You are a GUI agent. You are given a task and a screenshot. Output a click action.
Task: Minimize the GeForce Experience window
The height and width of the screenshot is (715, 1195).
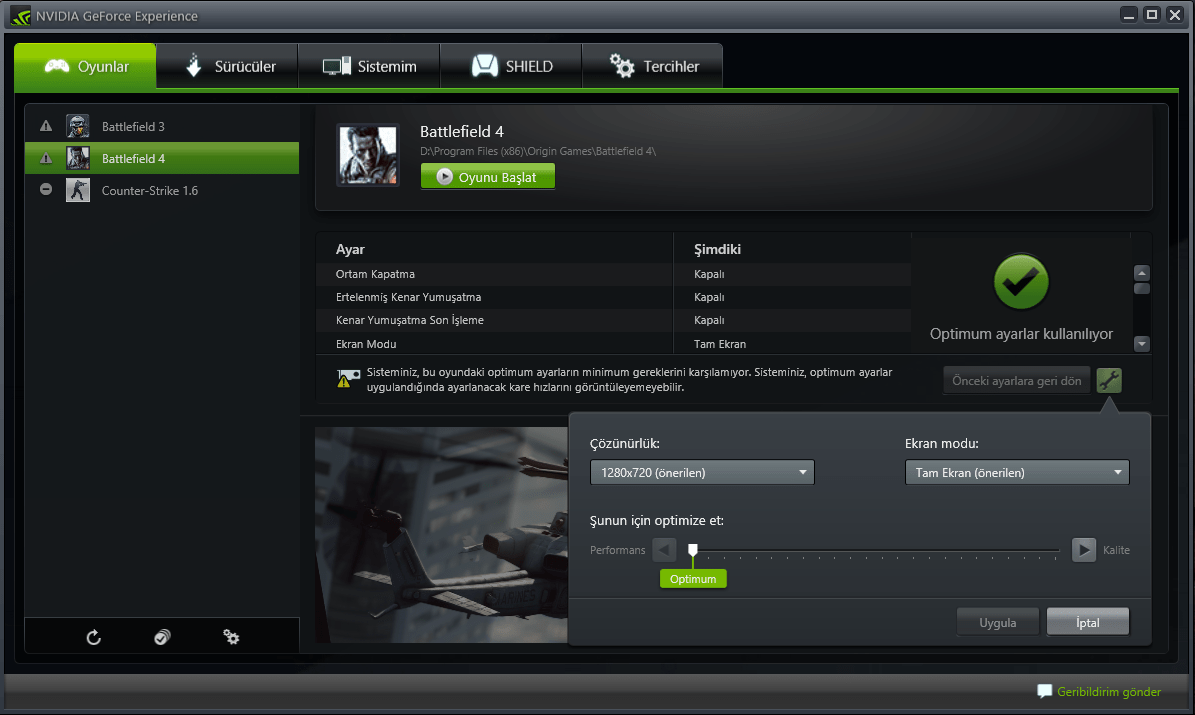tap(1129, 14)
